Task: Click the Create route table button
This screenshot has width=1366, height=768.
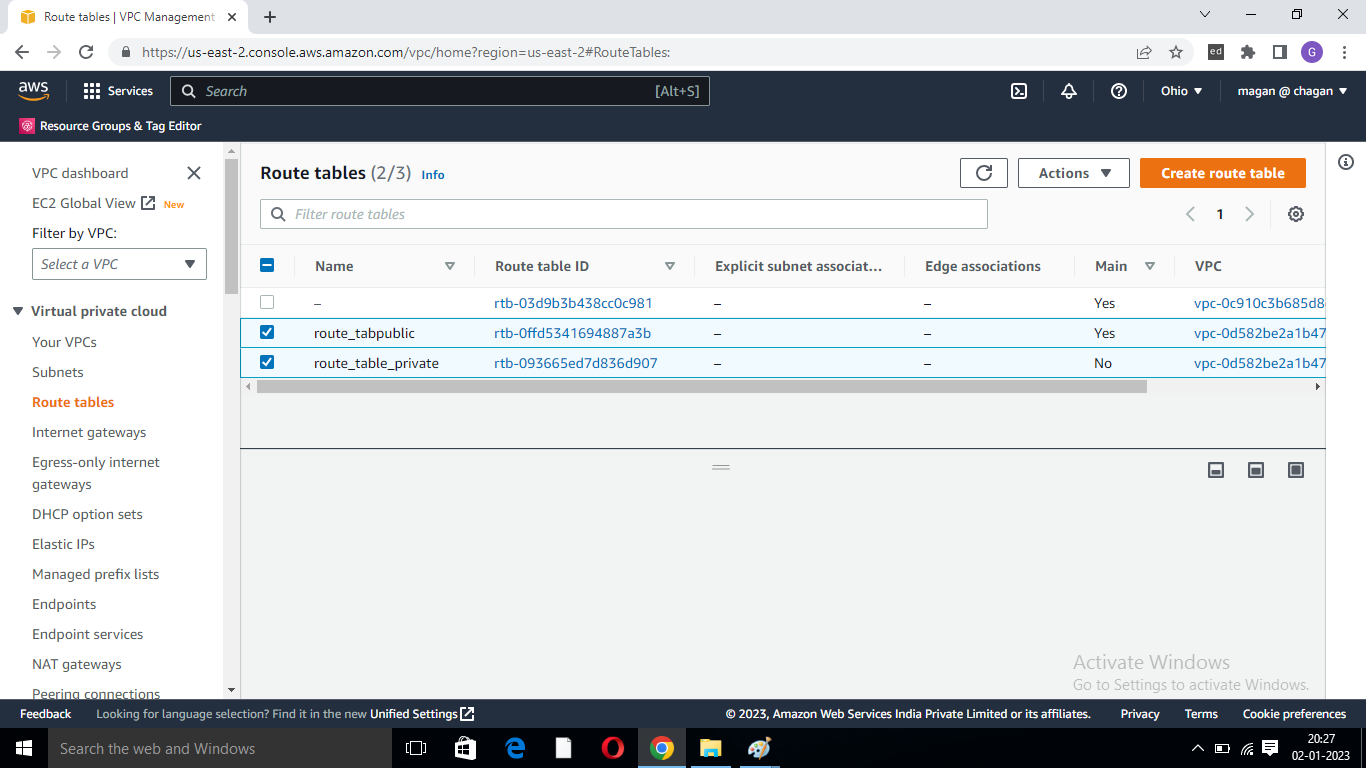Action: click(x=1222, y=172)
